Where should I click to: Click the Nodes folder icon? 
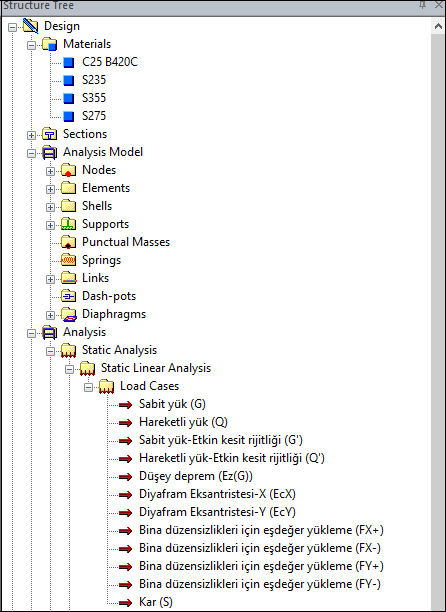tap(68, 170)
